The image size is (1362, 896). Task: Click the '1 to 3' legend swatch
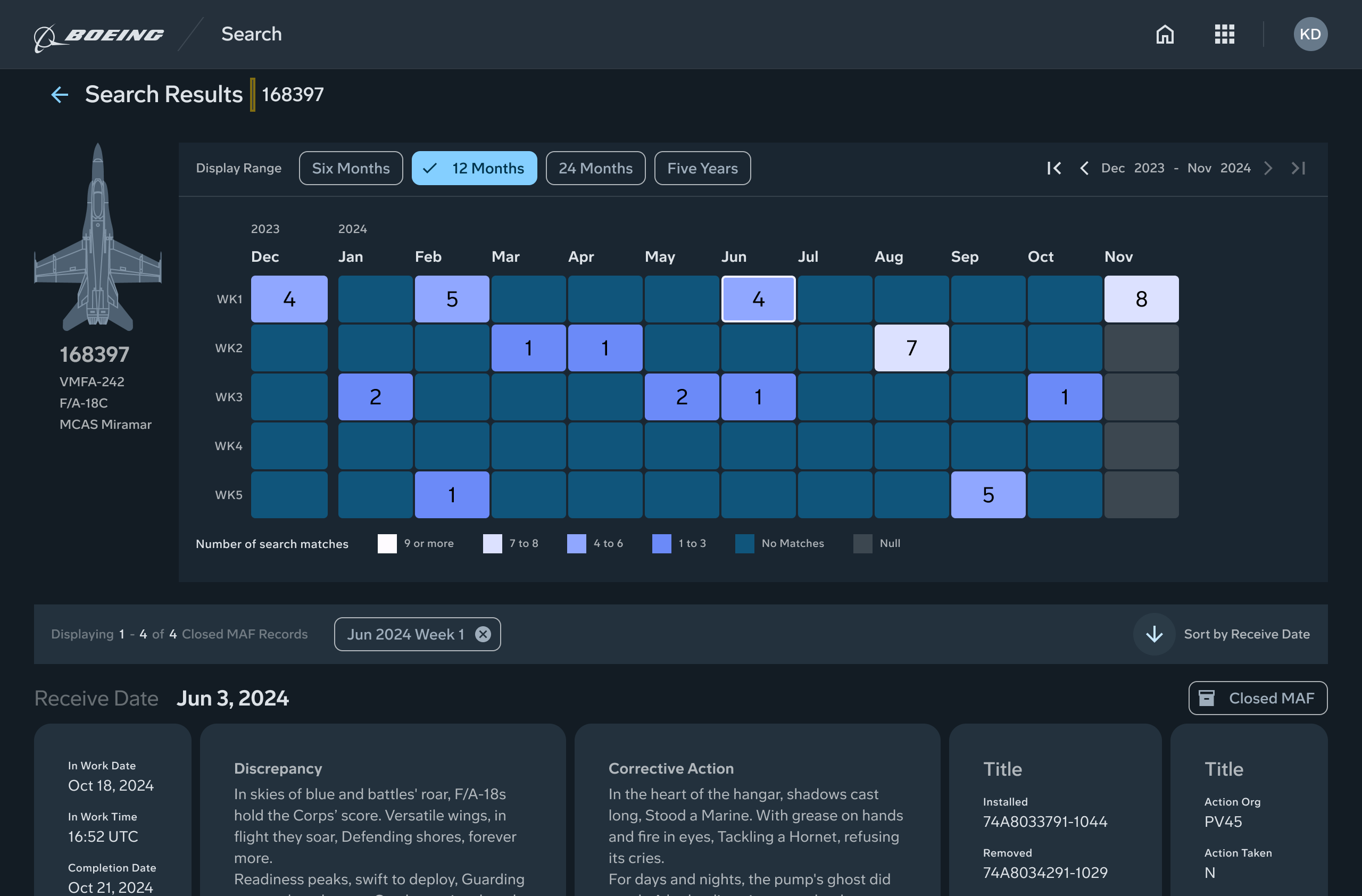pos(662,544)
